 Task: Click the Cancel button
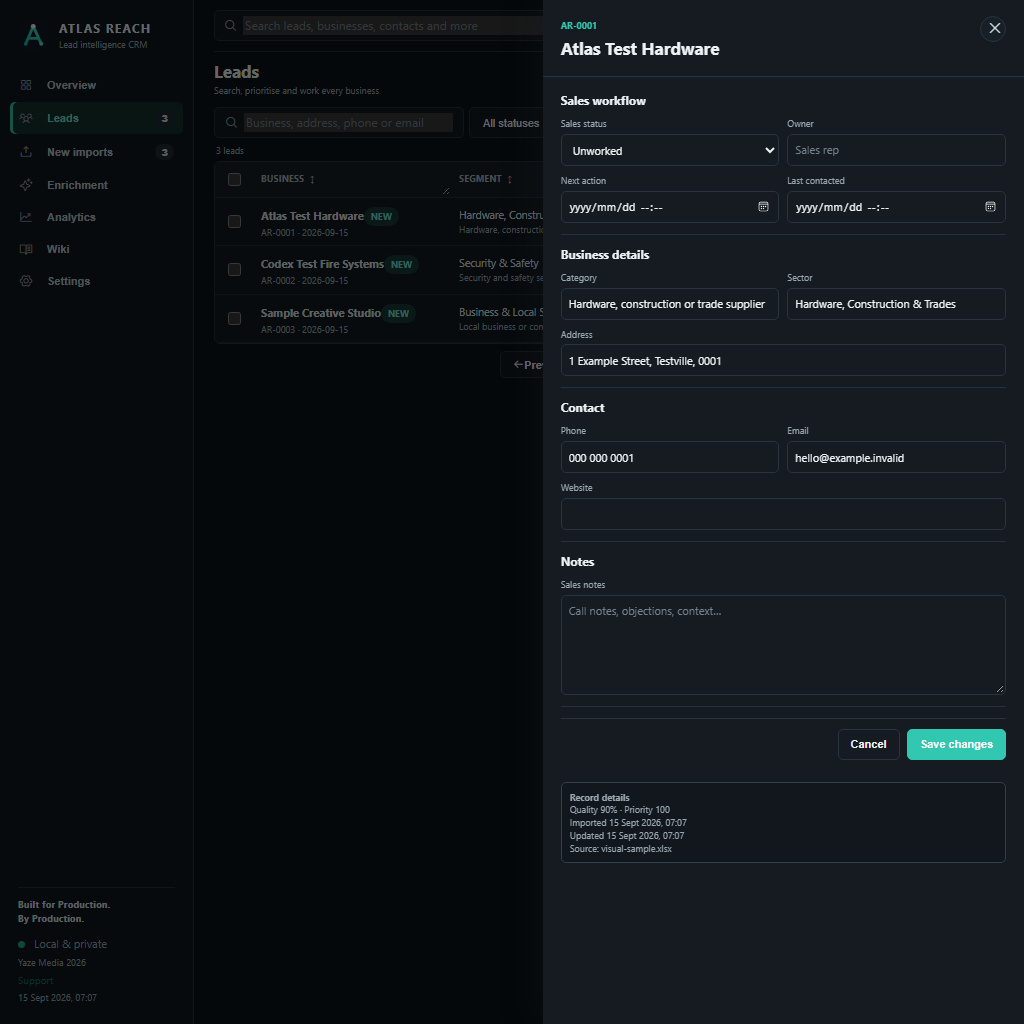pos(869,745)
